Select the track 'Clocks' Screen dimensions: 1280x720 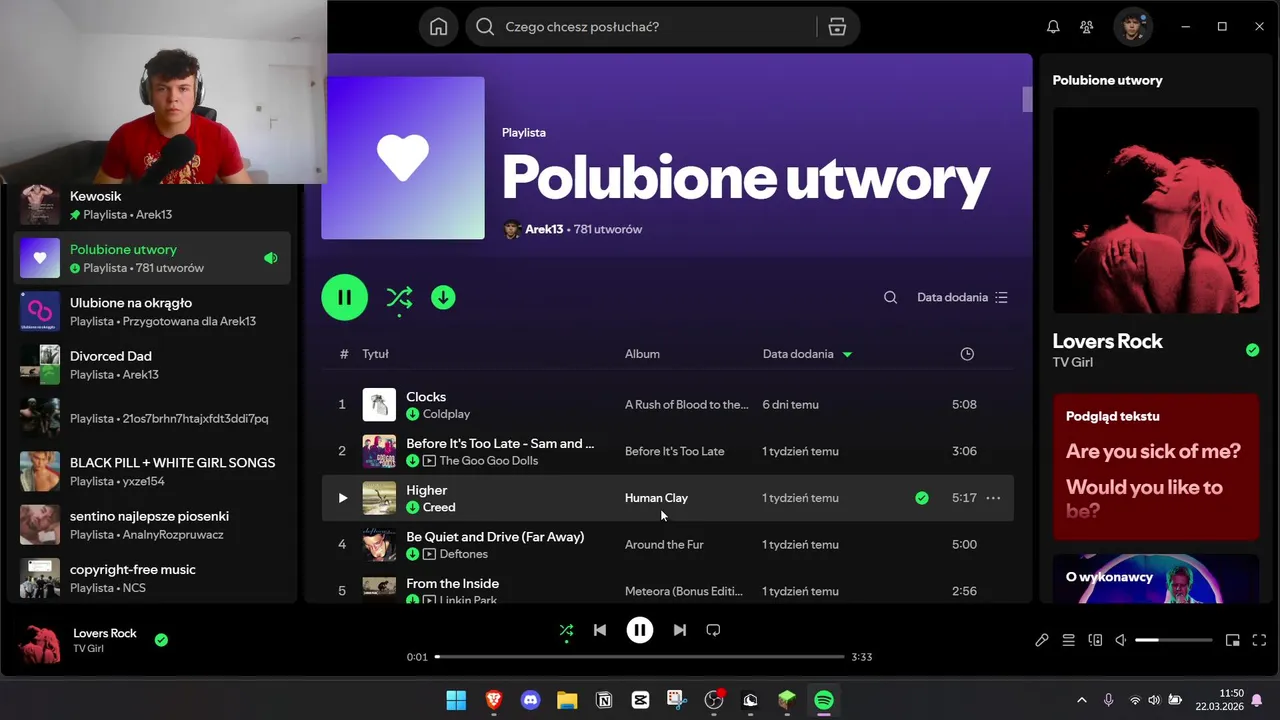click(426, 397)
